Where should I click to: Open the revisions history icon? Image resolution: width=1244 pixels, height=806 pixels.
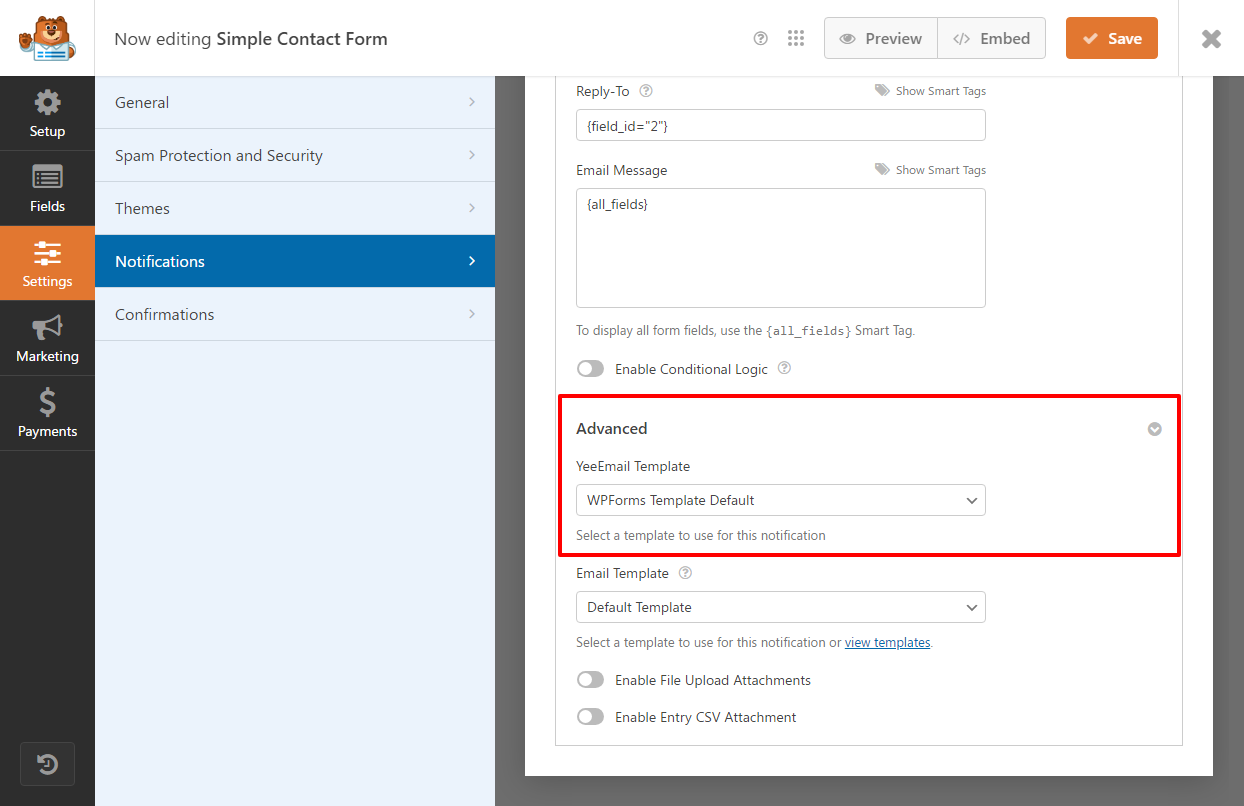coord(47,766)
